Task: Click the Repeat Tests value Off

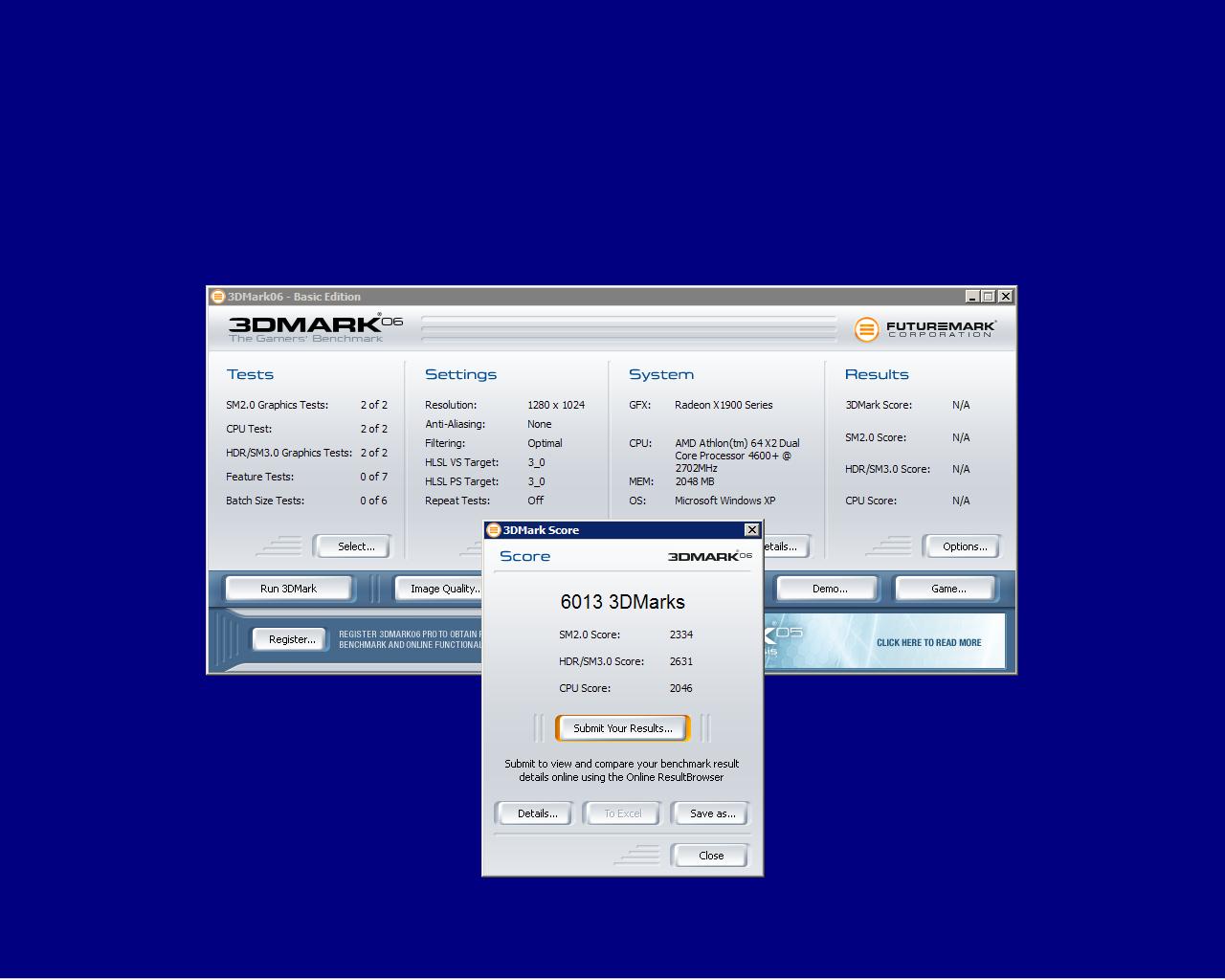Action: [x=535, y=501]
